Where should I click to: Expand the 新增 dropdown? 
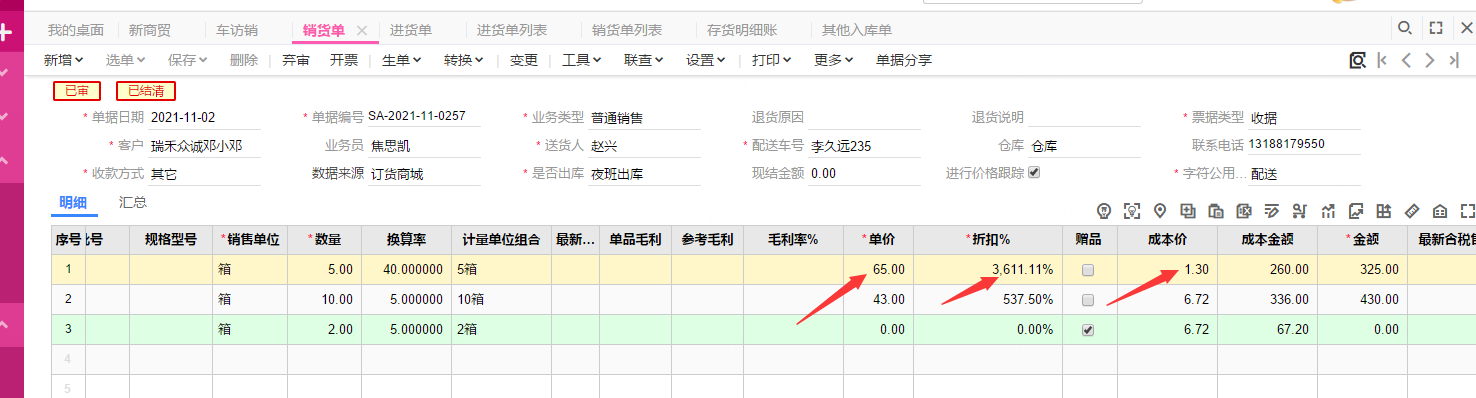point(63,60)
